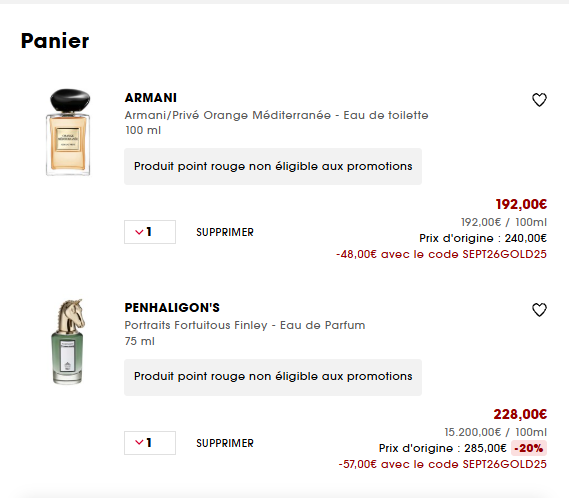Remove Penhaligon's item with SUPPRIMER
This screenshot has width=569, height=498.
pyautogui.click(x=225, y=443)
